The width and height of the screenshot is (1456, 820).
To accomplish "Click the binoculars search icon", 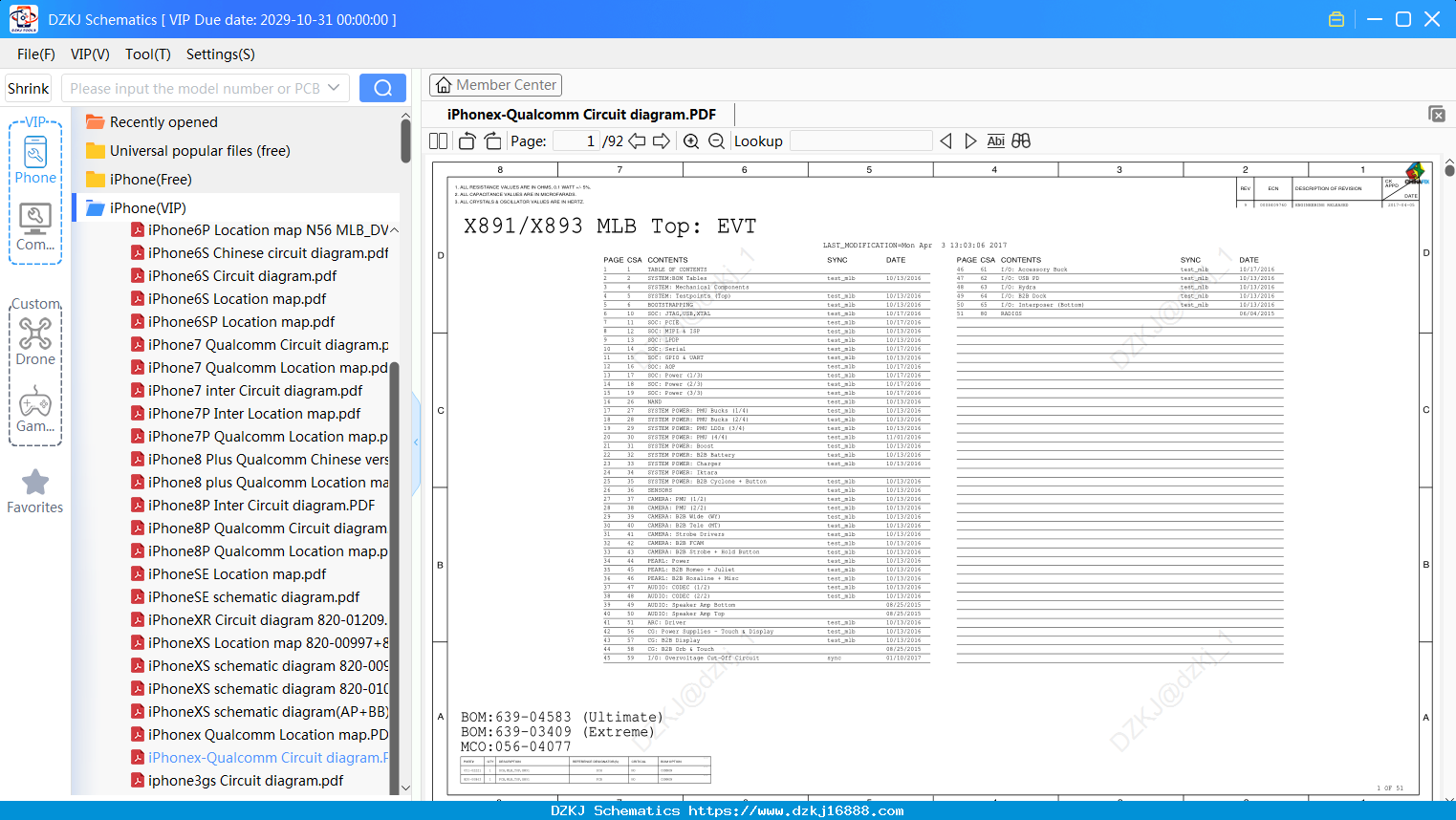I will 1021,140.
